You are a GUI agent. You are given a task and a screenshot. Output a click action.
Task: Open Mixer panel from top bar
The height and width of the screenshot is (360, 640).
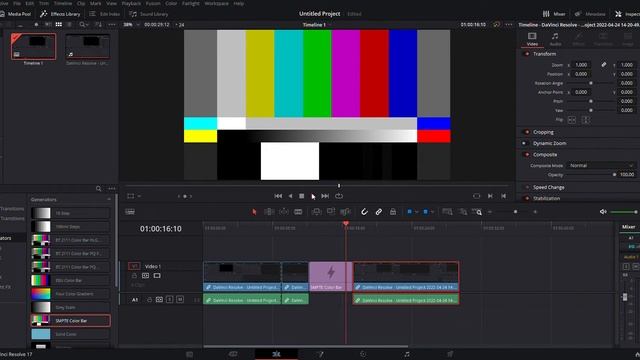pos(554,14)
